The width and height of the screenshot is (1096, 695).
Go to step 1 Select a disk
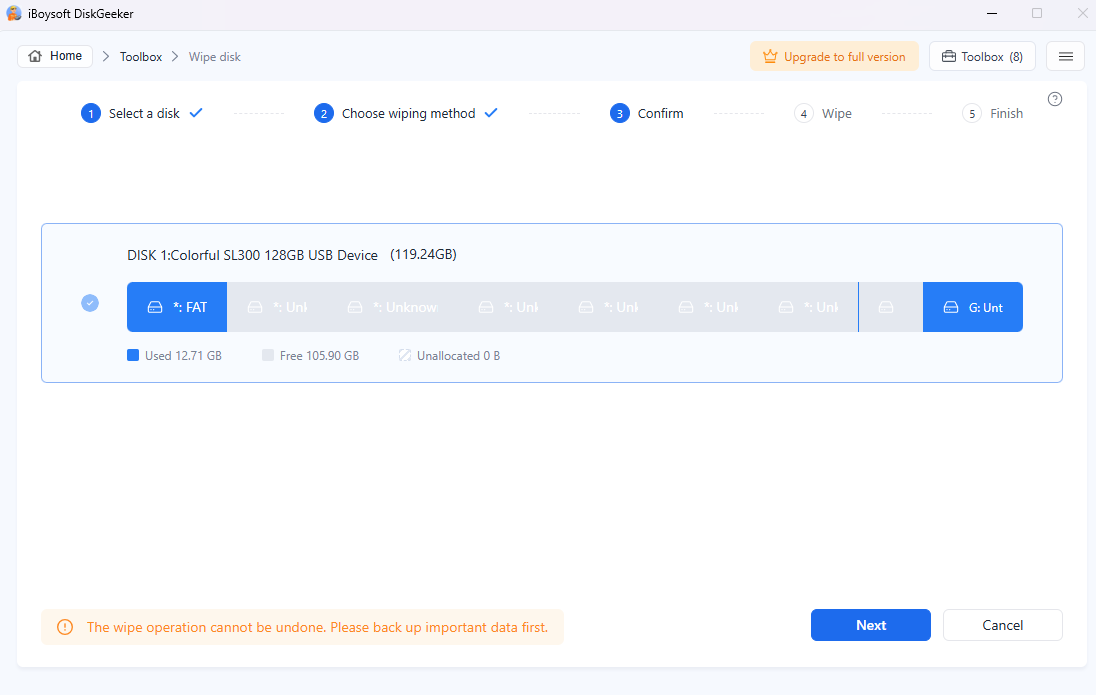pos(142,113)
